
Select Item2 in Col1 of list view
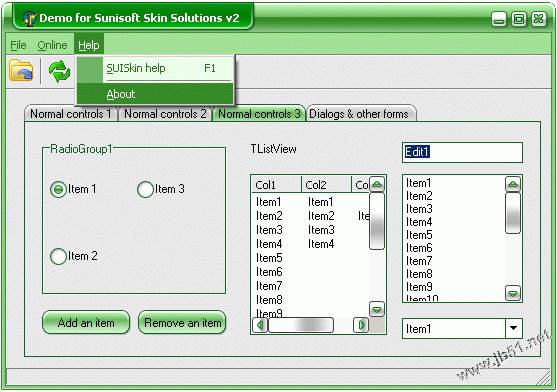269,216
